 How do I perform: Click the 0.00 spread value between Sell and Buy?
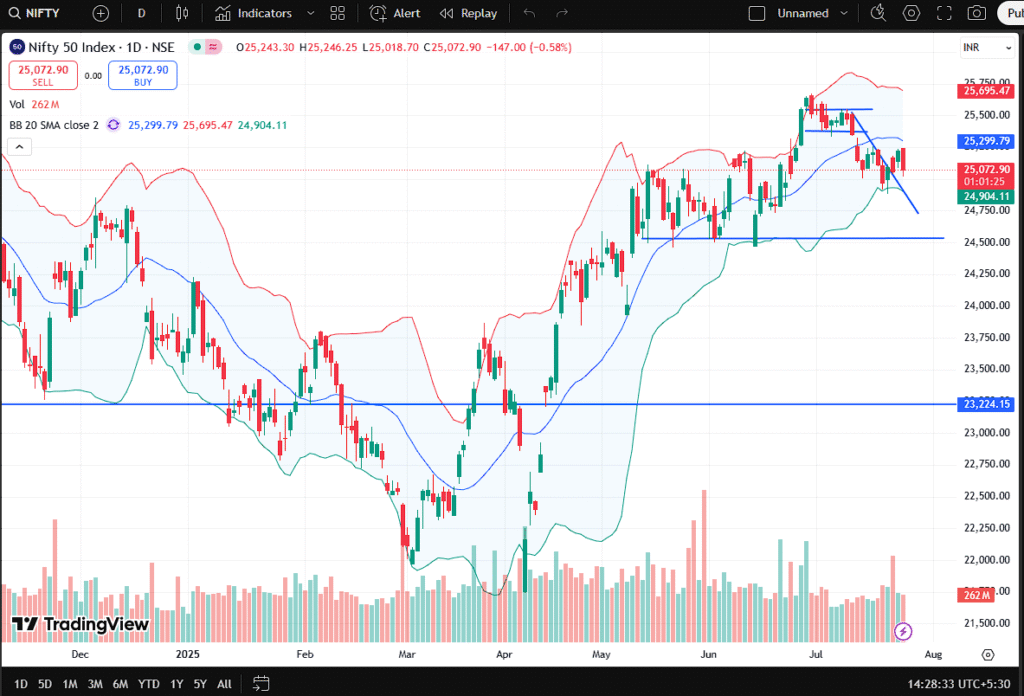(x=93, y=76)
